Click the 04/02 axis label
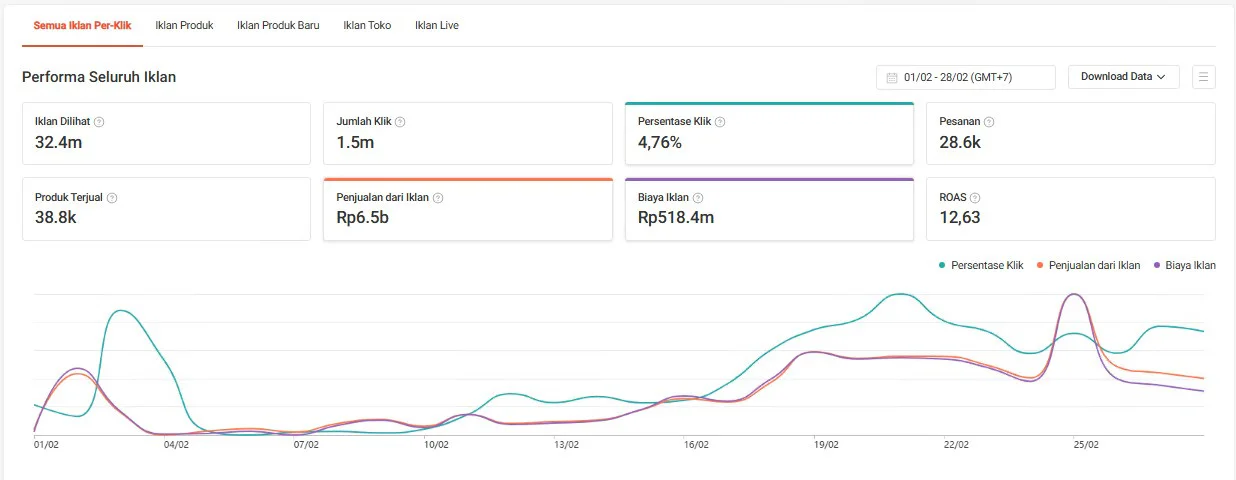 176,445
